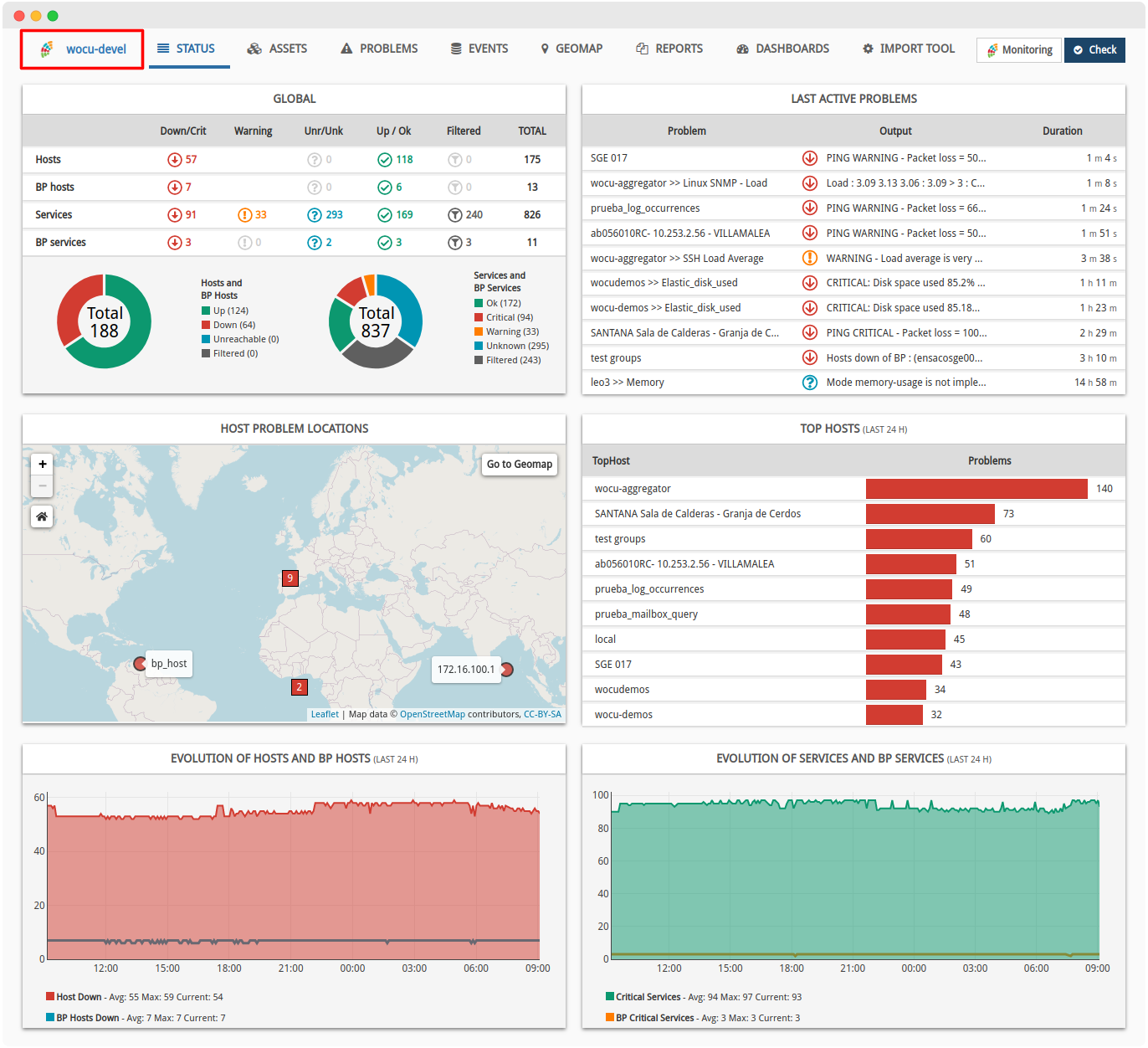Zoom out on the map with minus
This screenshot has height=1048, width=1148.
pos(42,485)
